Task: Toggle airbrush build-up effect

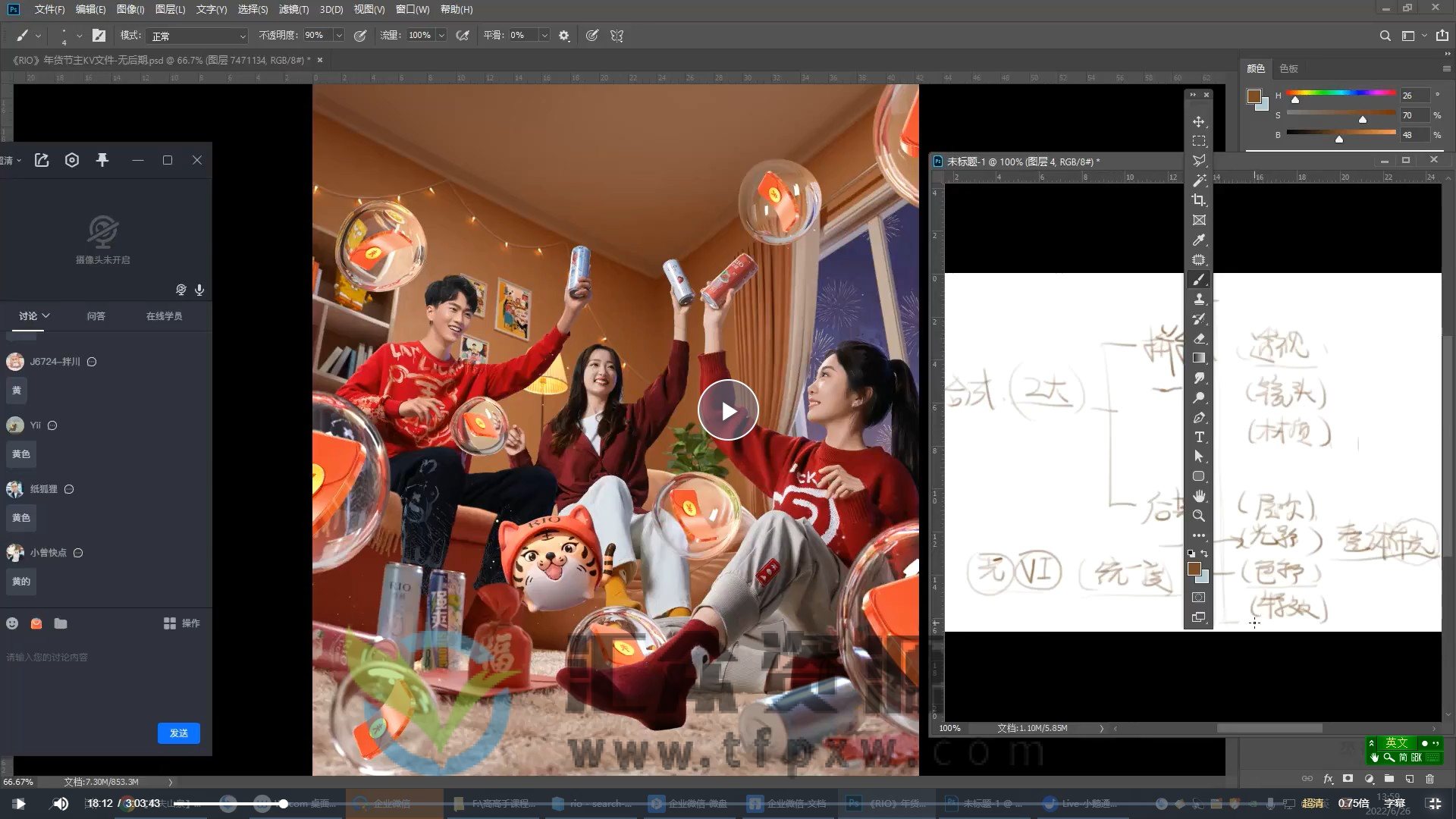Action: point(462,36)
